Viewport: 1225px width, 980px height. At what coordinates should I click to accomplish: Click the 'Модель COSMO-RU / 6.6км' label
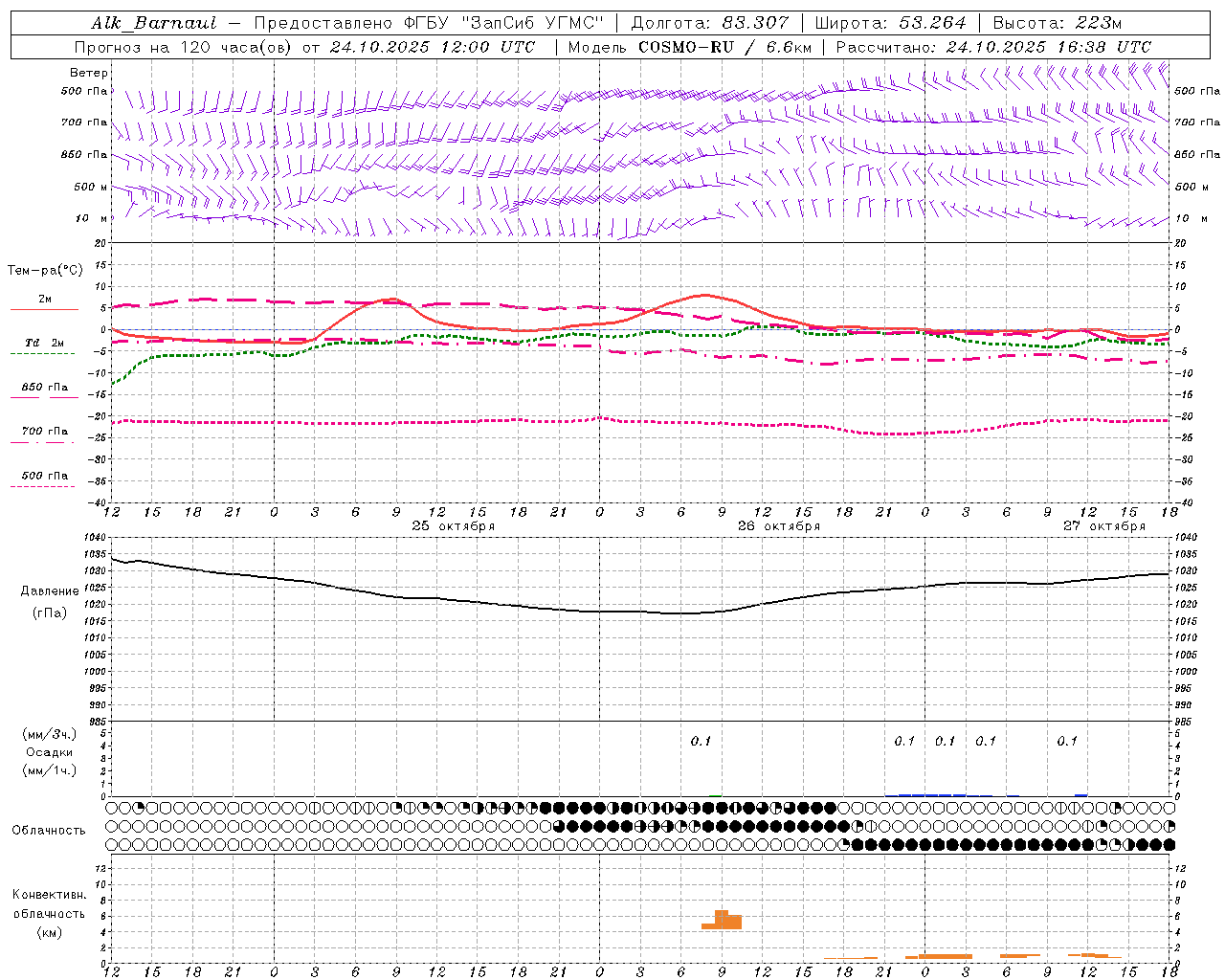690,47
